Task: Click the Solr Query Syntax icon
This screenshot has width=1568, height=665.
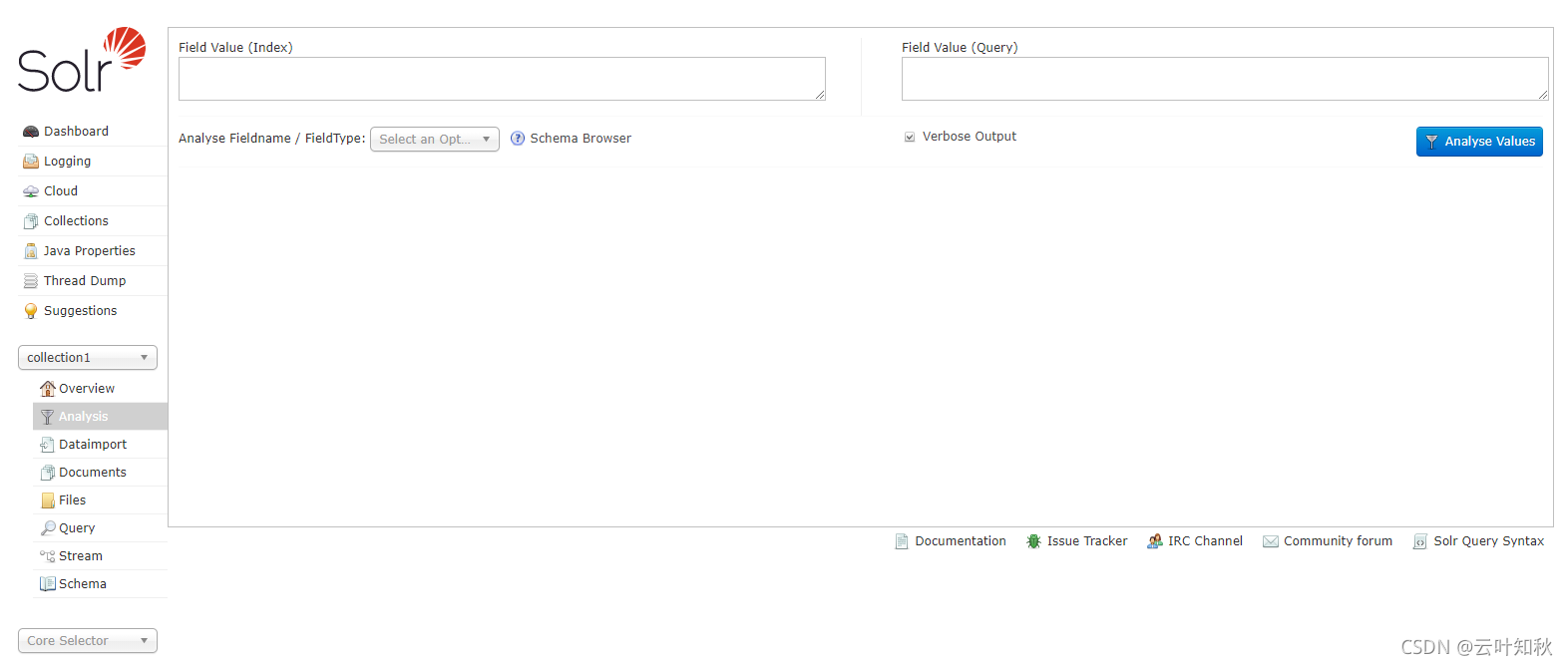Action: point(1420,541)
